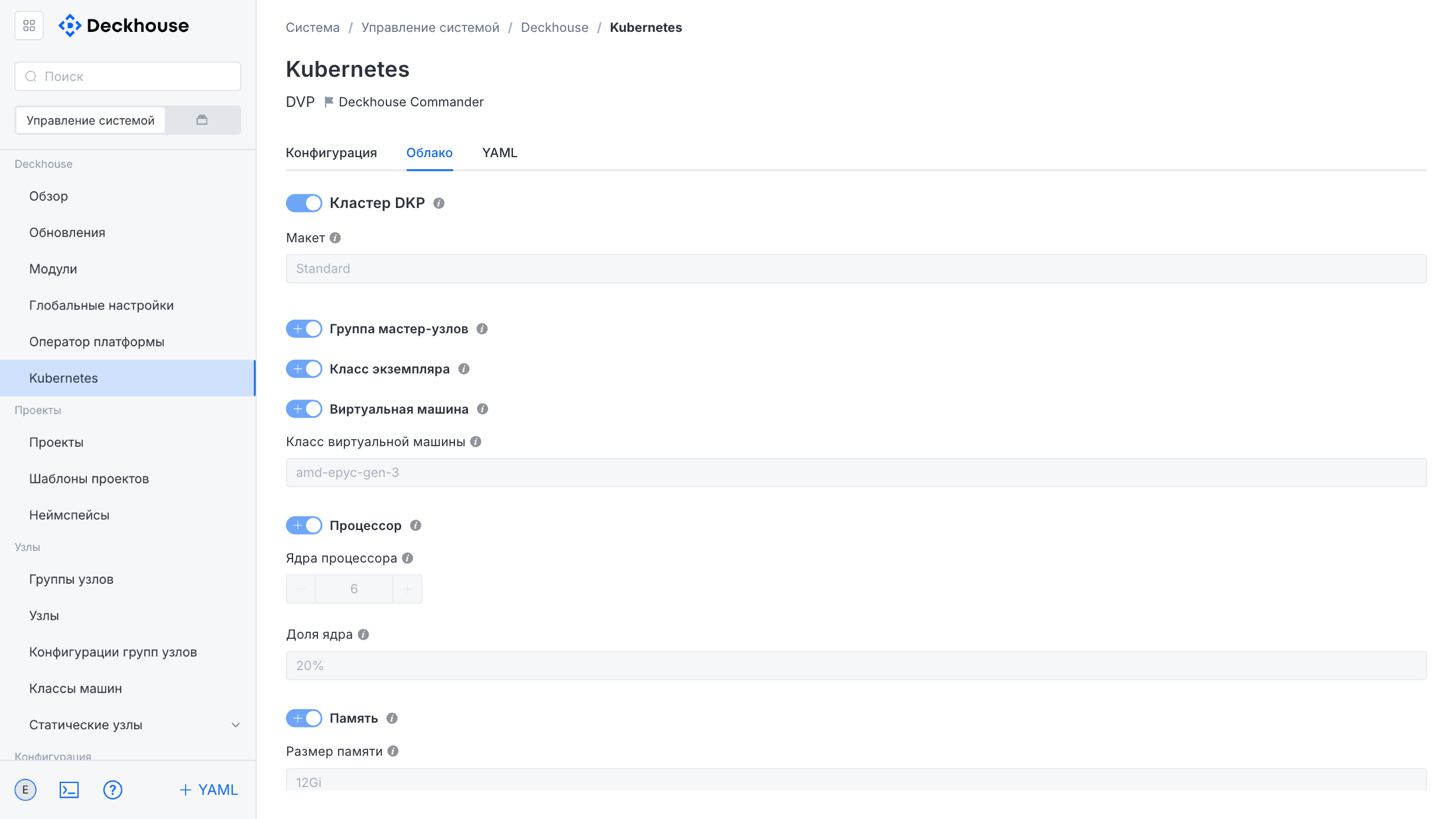Viewport: 1456px width, 819px height.
Task: Switch to the Облако tab
Action: point(430,153)
